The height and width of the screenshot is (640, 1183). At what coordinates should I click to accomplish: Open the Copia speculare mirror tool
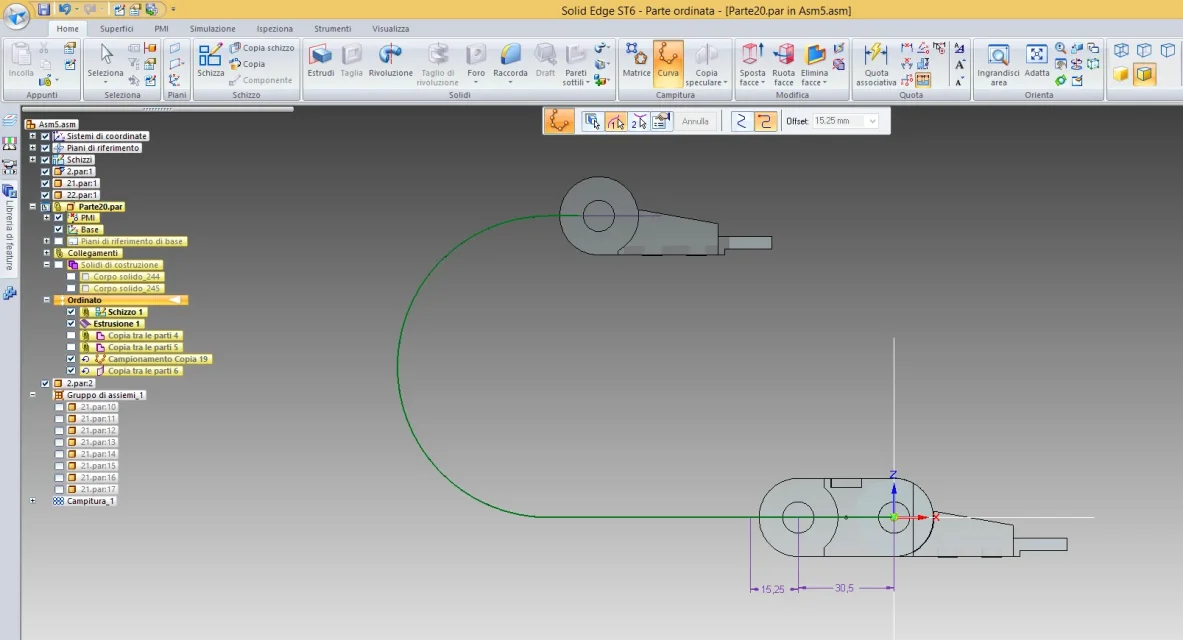pos(706,64)
